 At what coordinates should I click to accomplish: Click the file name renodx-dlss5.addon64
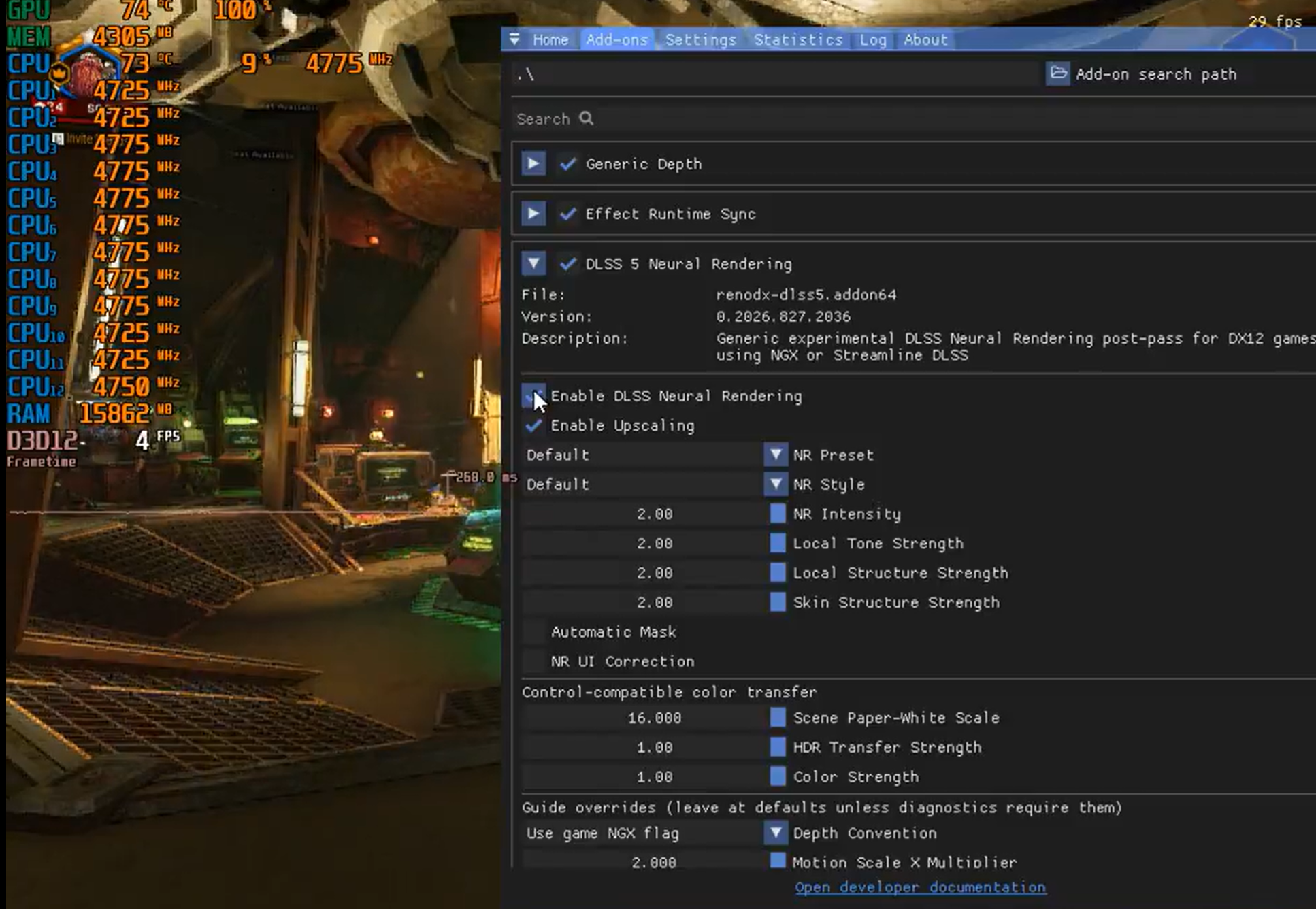click(806, 295)
